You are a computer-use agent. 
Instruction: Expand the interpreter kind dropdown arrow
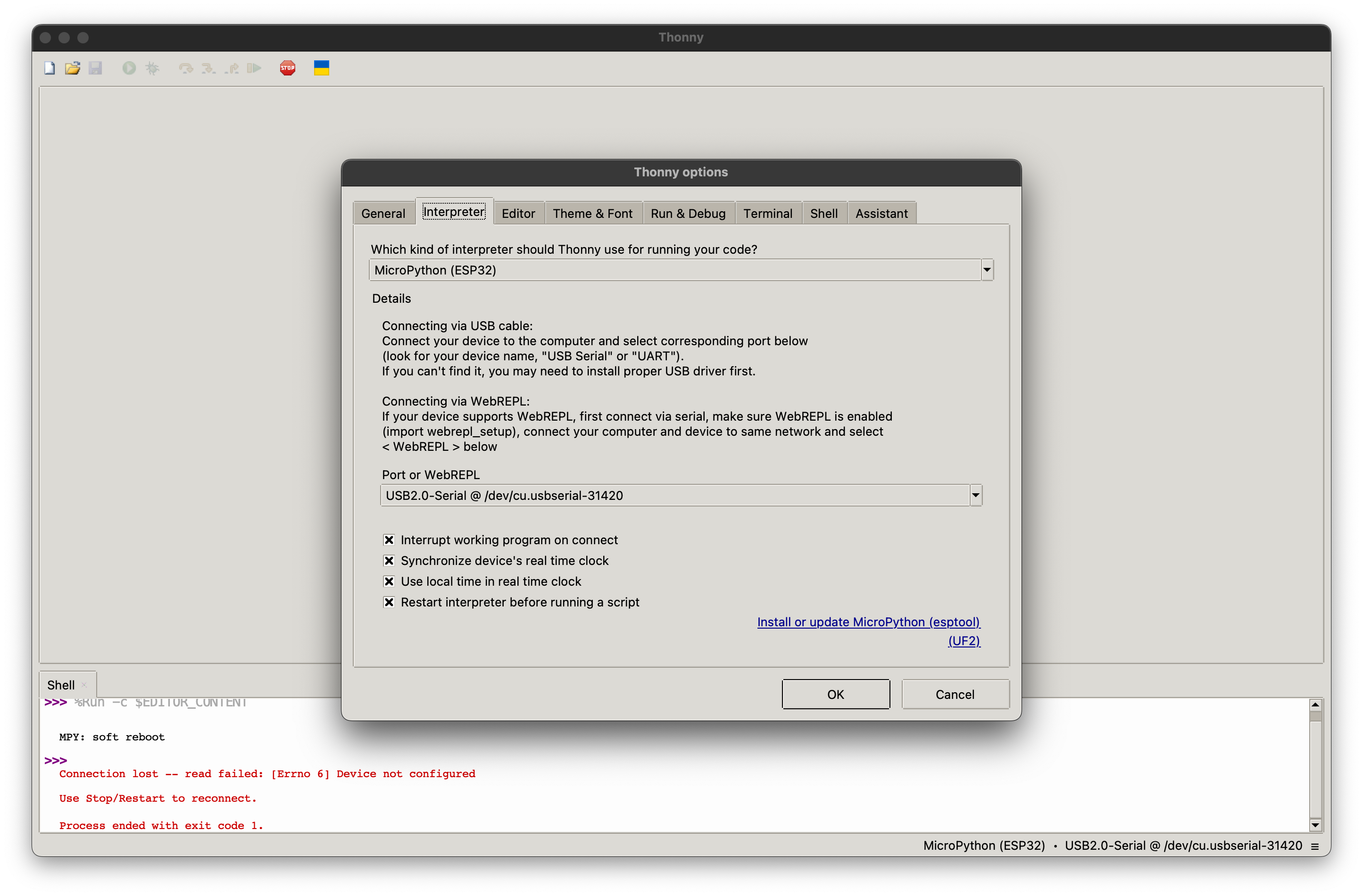pos(987,270)
